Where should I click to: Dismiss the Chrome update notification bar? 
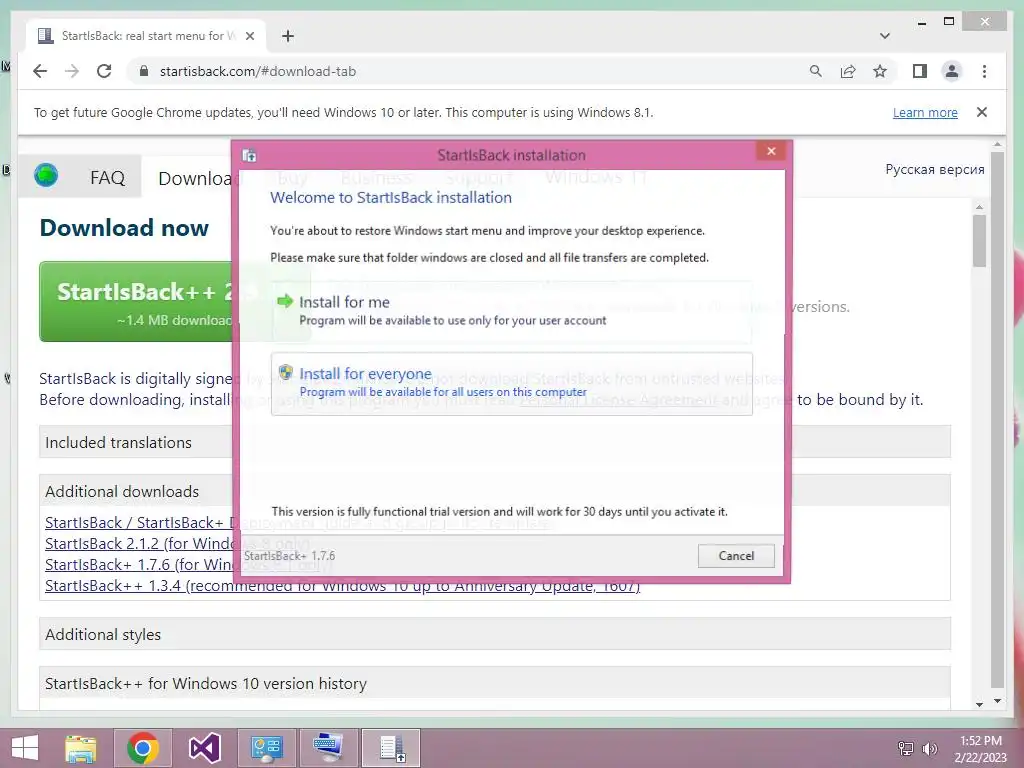[982, 112]
